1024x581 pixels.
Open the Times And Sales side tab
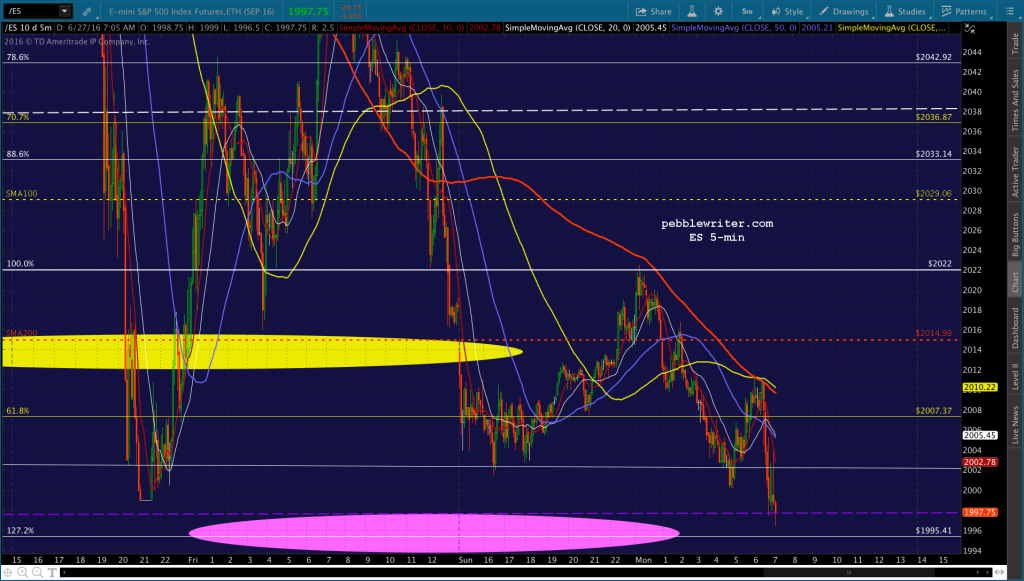tap(1015, 100)
